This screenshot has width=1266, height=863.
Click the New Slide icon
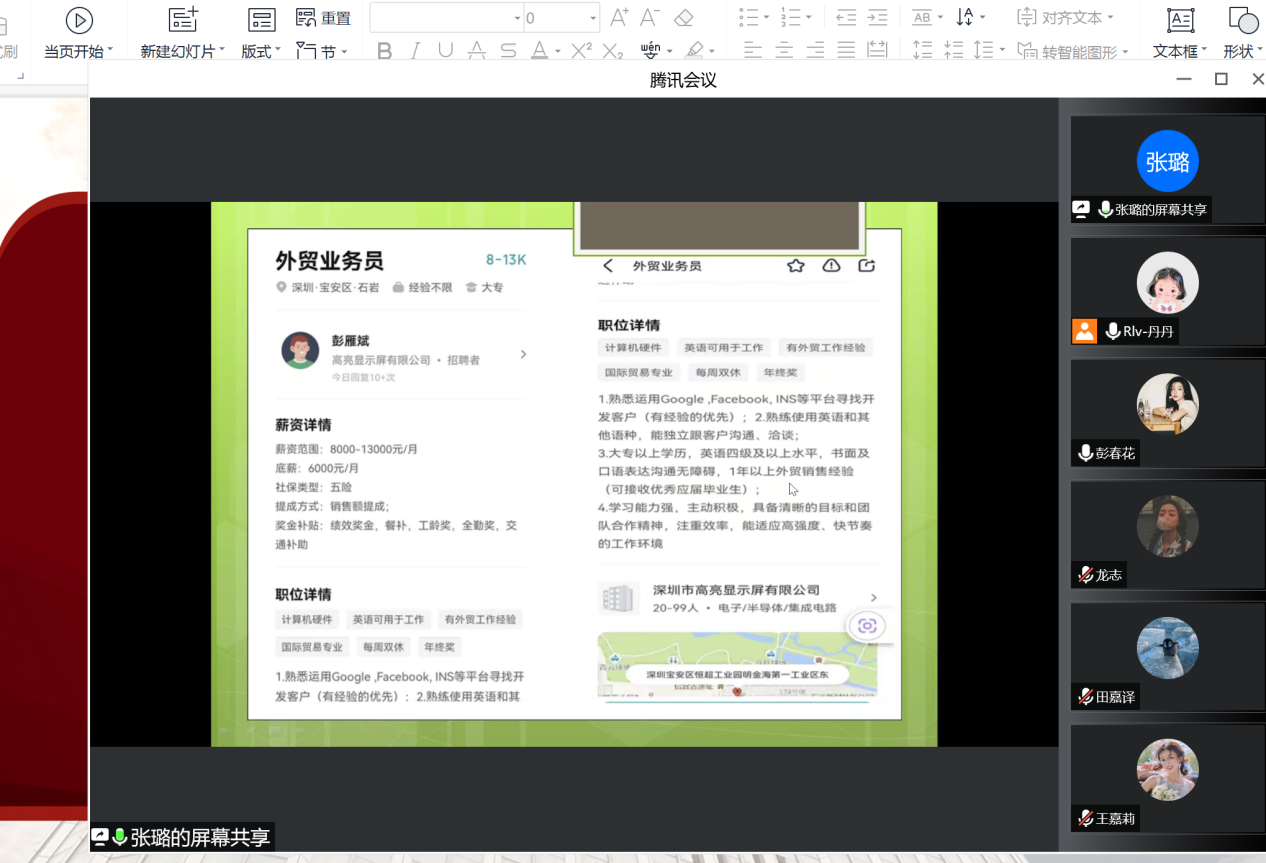point(182,19)
